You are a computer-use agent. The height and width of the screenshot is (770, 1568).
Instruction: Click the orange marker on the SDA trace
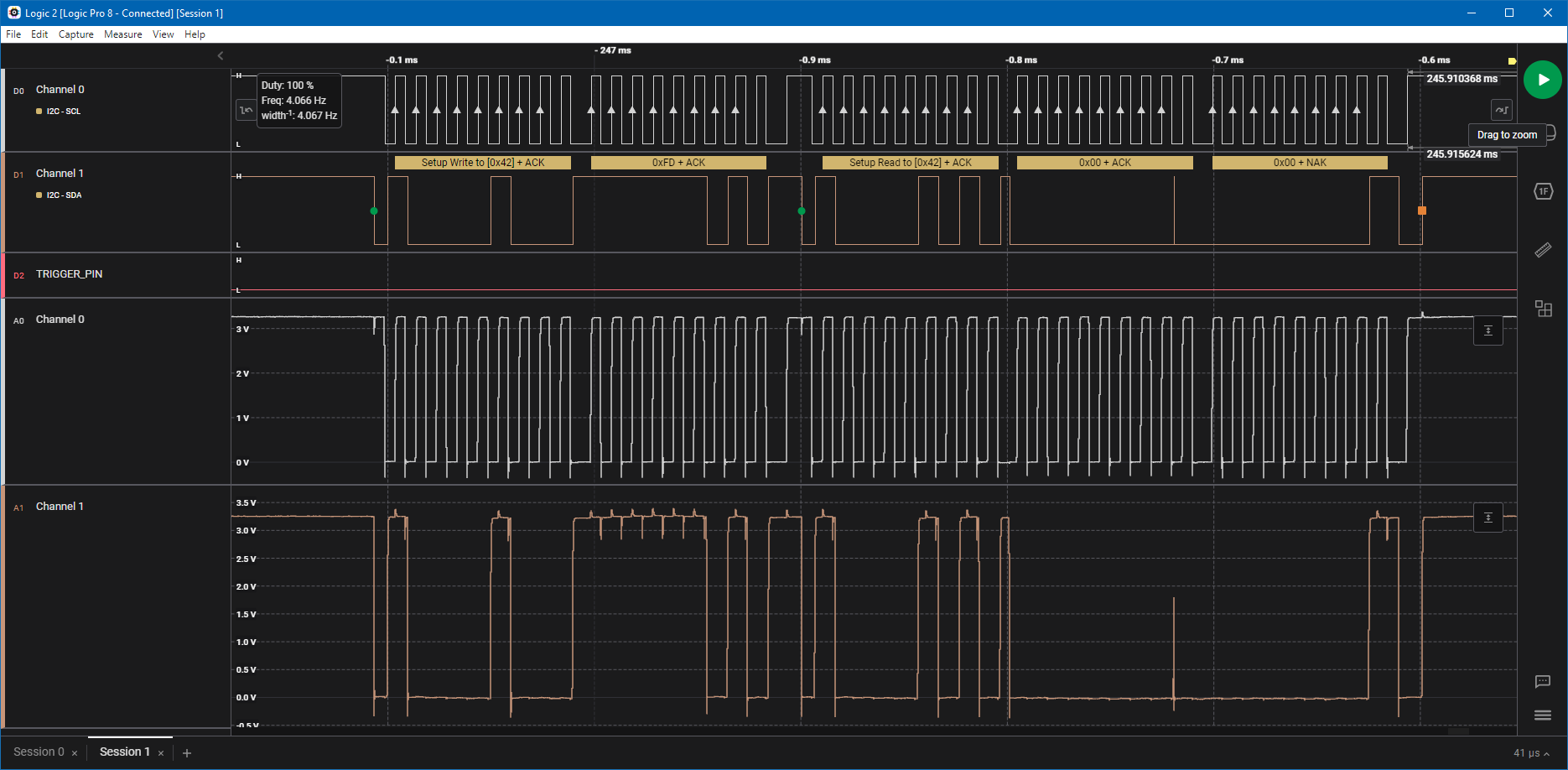[1422, 212]
